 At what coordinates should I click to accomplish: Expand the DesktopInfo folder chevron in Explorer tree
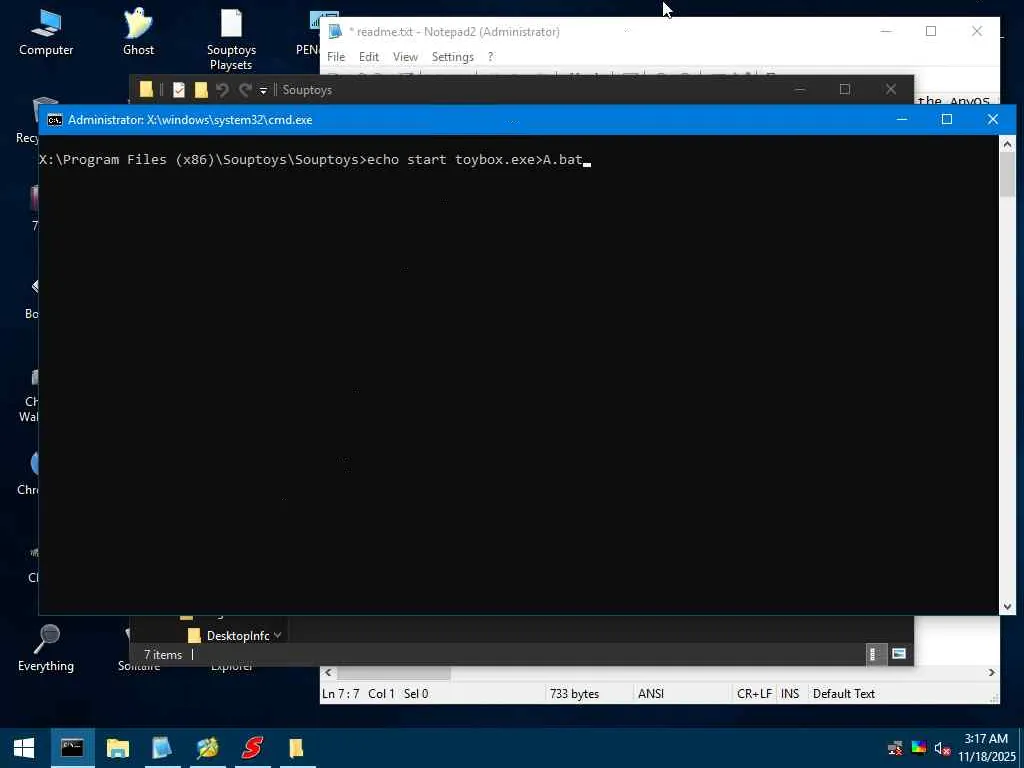tap(278, 635)
